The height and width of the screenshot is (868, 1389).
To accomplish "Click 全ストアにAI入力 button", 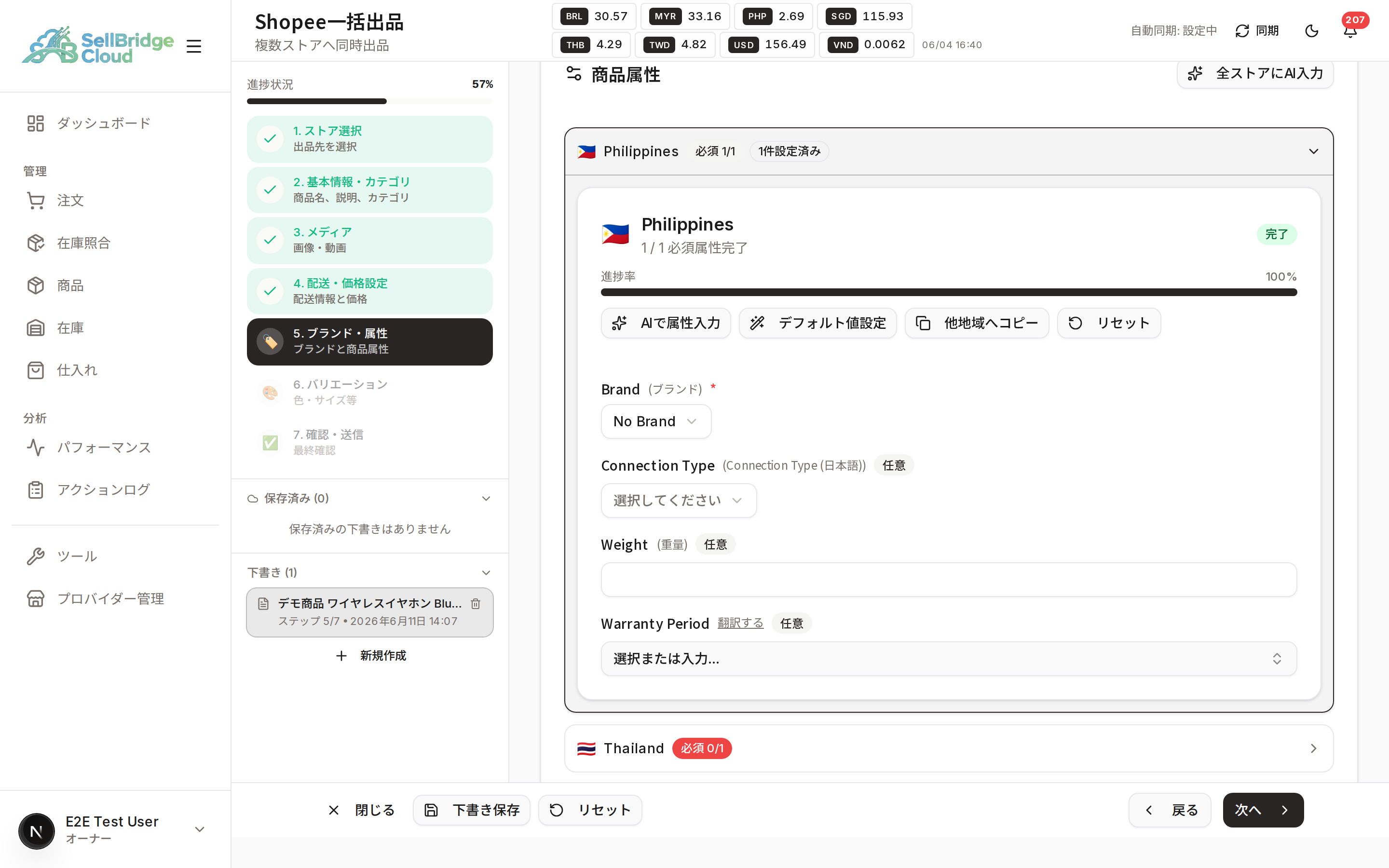I will click(x=1255, y=73).
